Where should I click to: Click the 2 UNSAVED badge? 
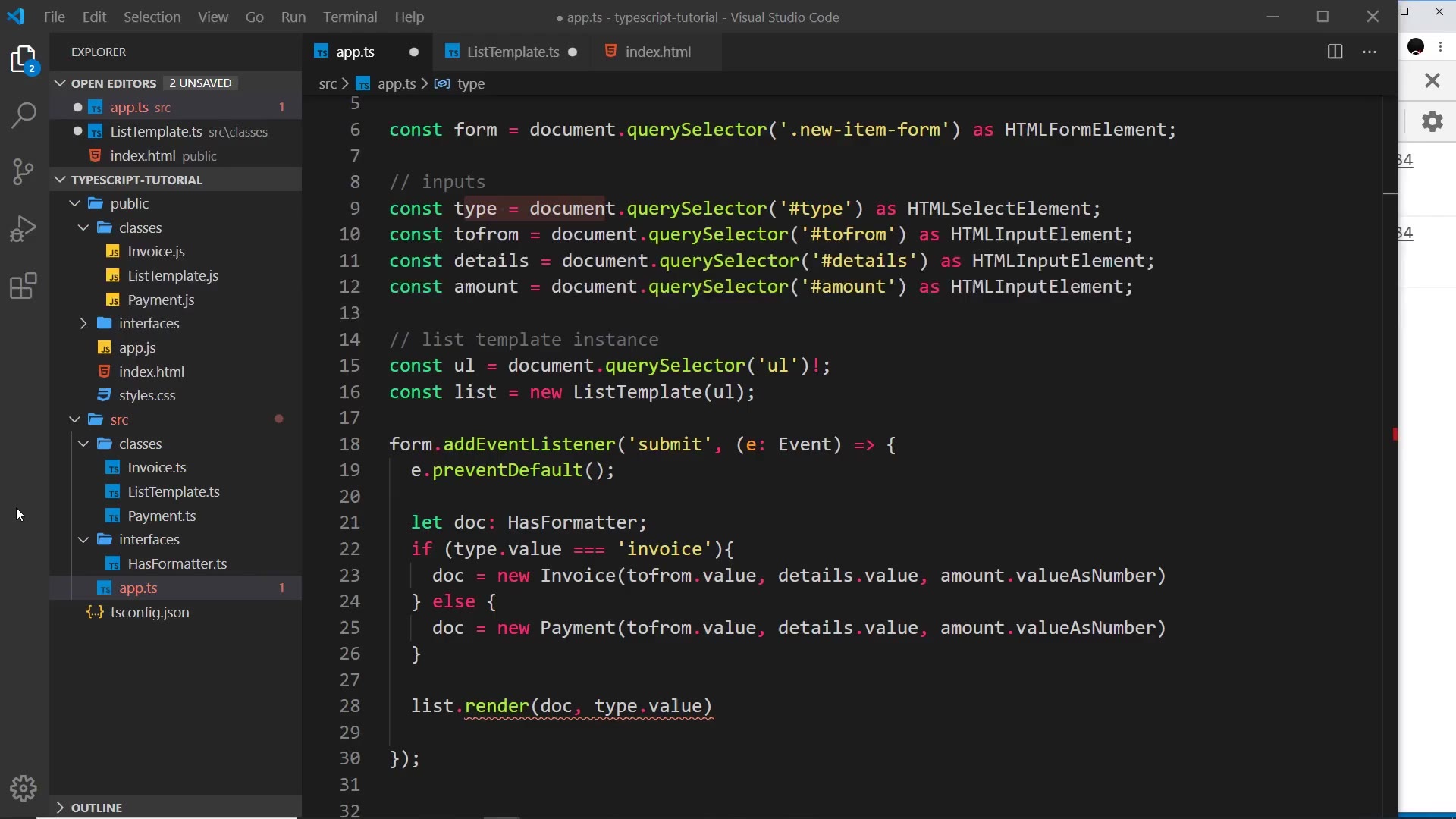[x=200, y=83]
